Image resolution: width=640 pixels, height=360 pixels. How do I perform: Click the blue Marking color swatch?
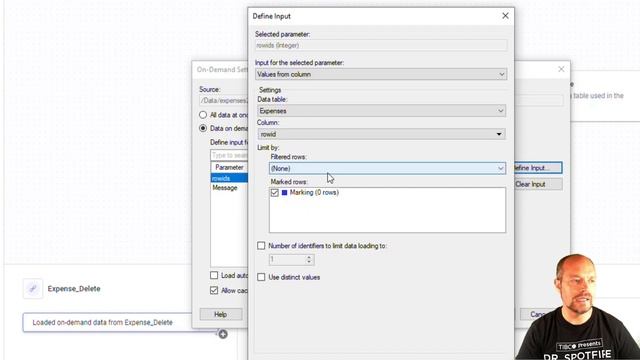pyautogui.click(x=284, y=192)
